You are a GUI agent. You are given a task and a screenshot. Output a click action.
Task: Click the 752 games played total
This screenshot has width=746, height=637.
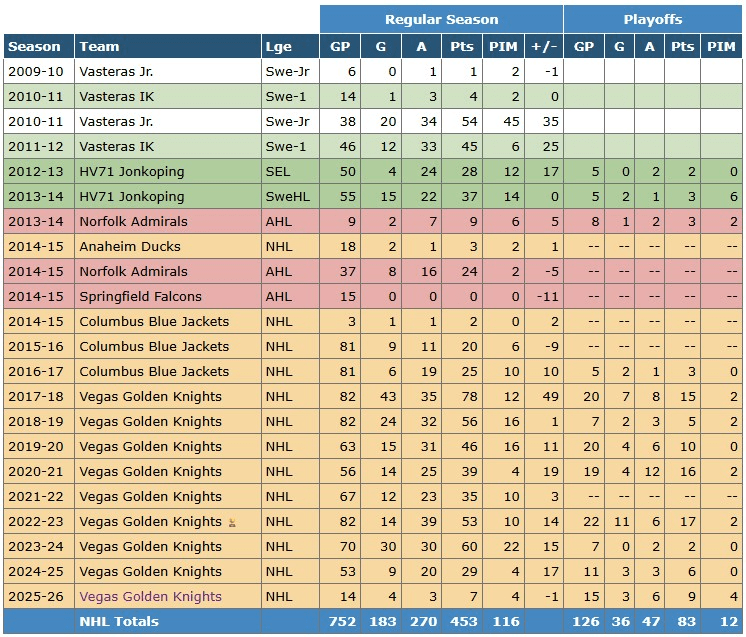point(342,621)
